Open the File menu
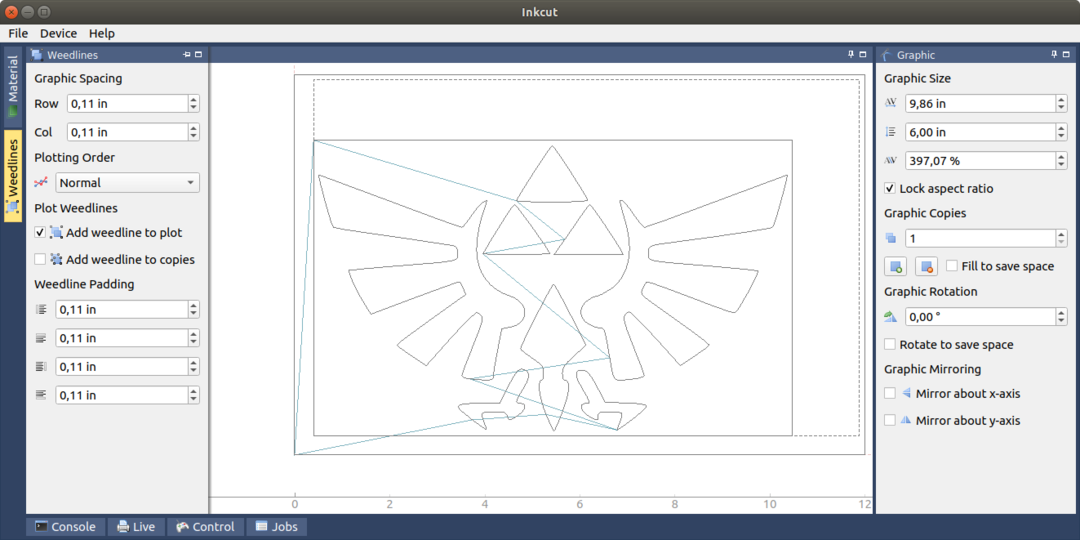The height and width of the screenshot is (540, 1080). point(18,33)
